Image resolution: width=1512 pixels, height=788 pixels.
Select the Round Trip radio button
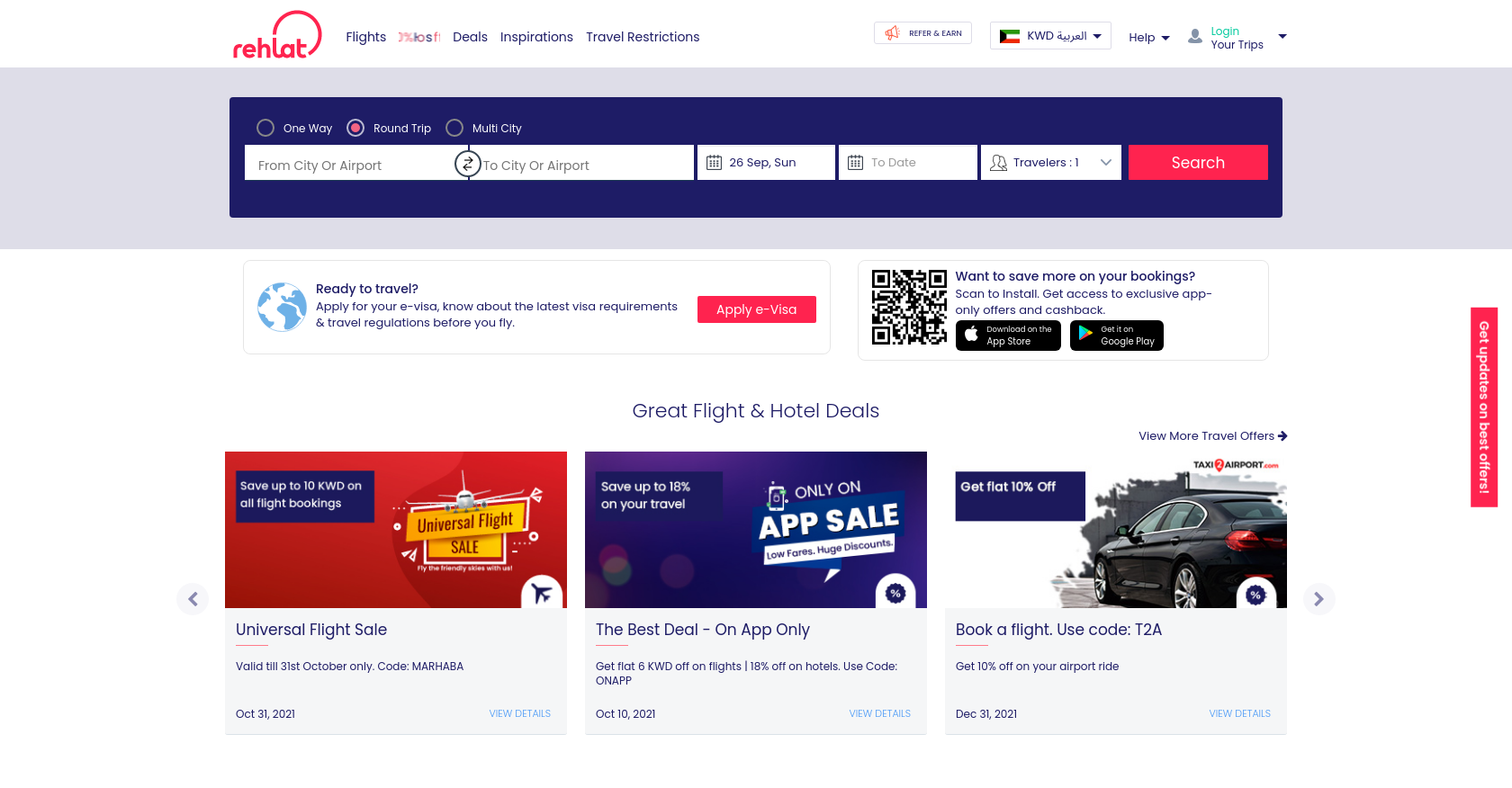pyautogui.click(x=355, y=128)
